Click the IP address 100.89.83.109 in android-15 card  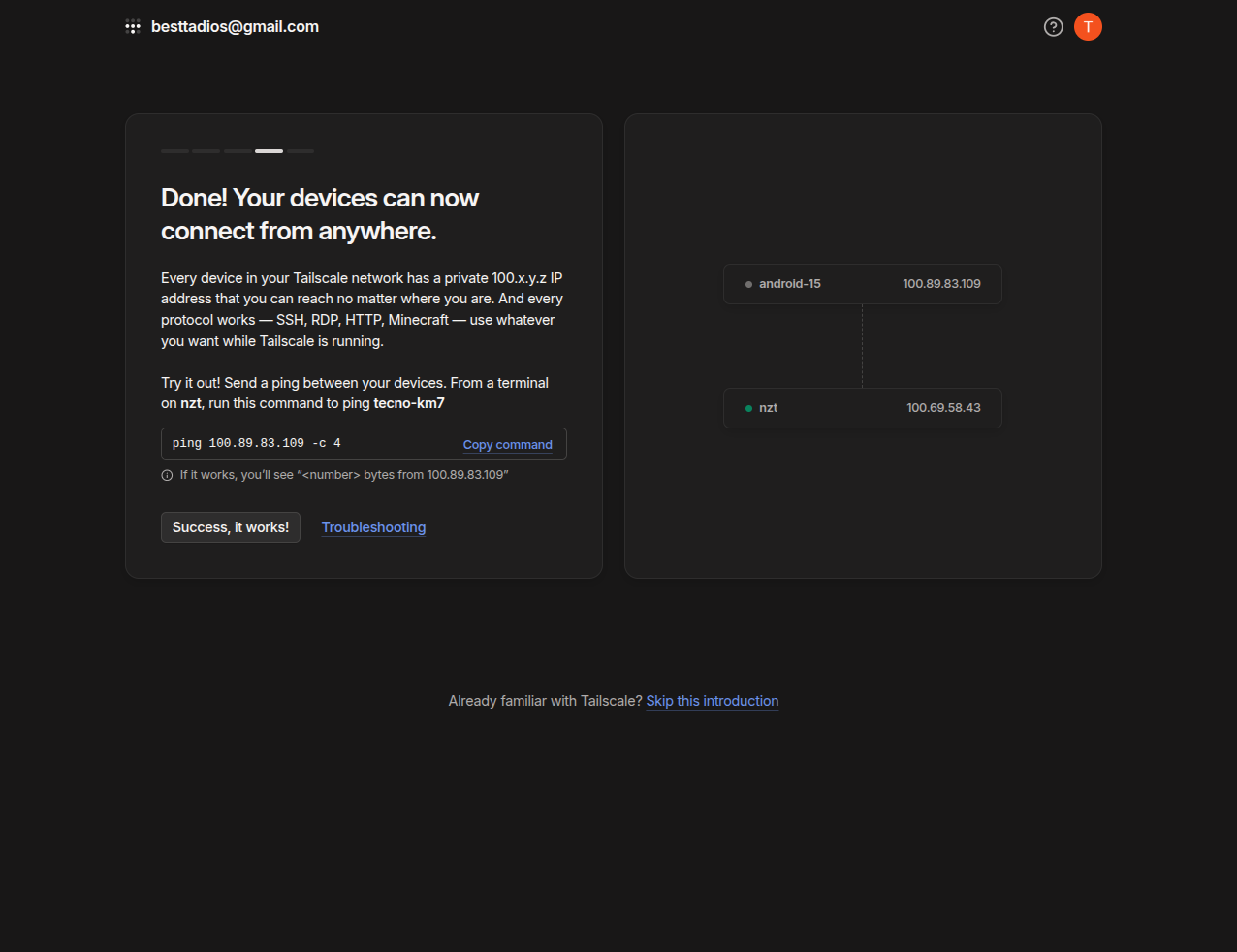pos(941,284)
